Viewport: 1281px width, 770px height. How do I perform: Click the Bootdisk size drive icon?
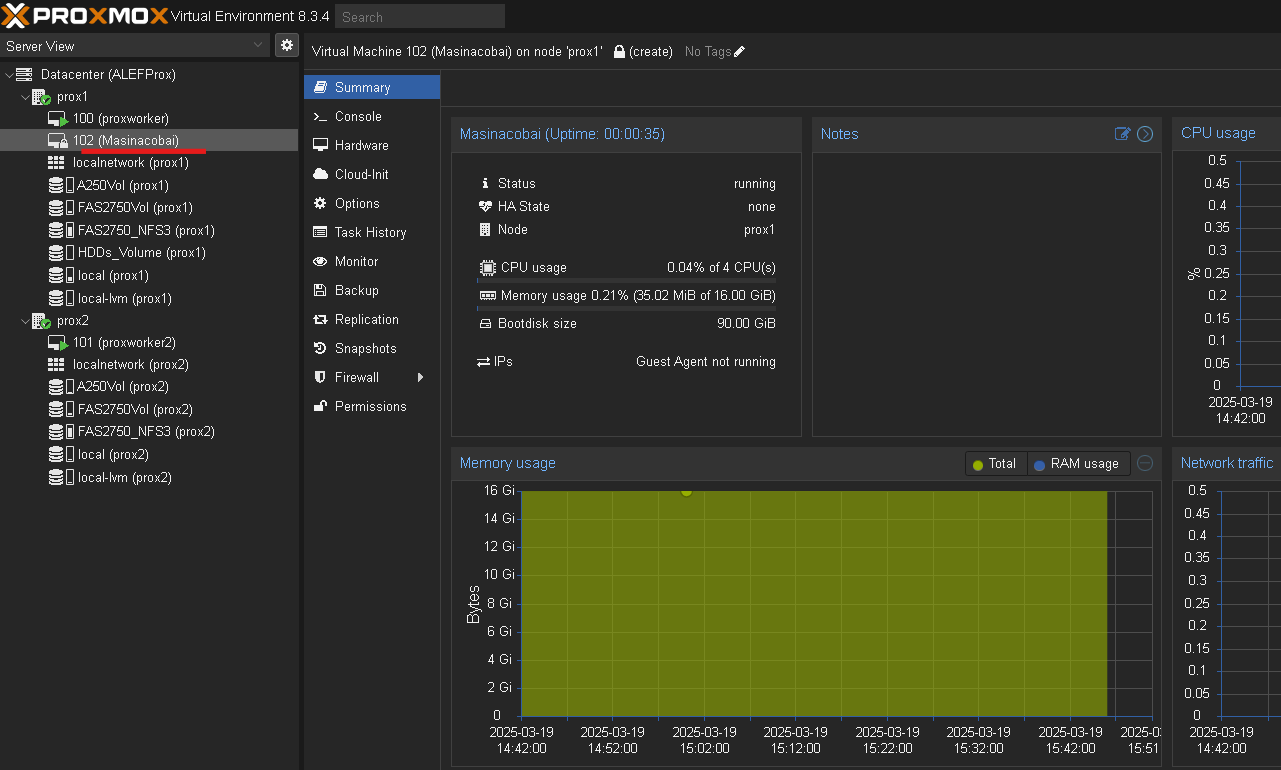(x=486, y=324)
